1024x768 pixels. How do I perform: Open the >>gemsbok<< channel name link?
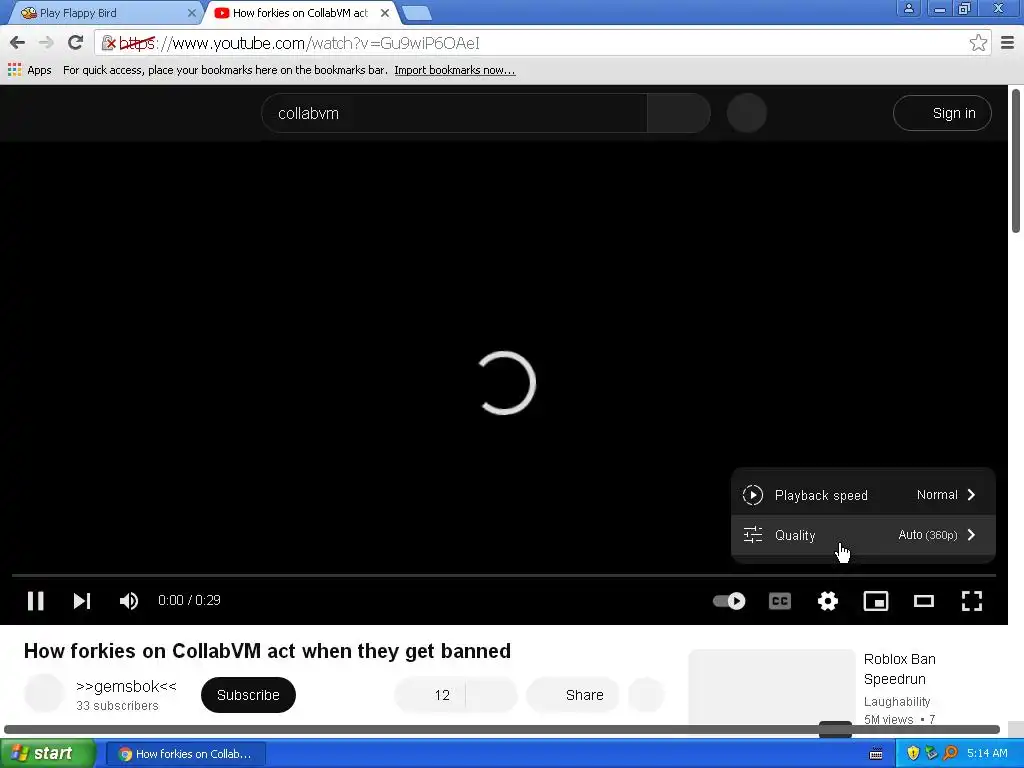pyautogui.click(x=126, y=686)
